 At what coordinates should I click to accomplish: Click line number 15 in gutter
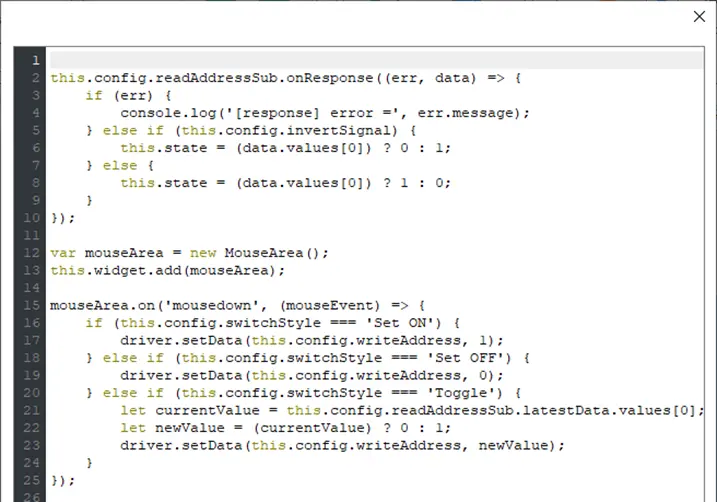32,305
